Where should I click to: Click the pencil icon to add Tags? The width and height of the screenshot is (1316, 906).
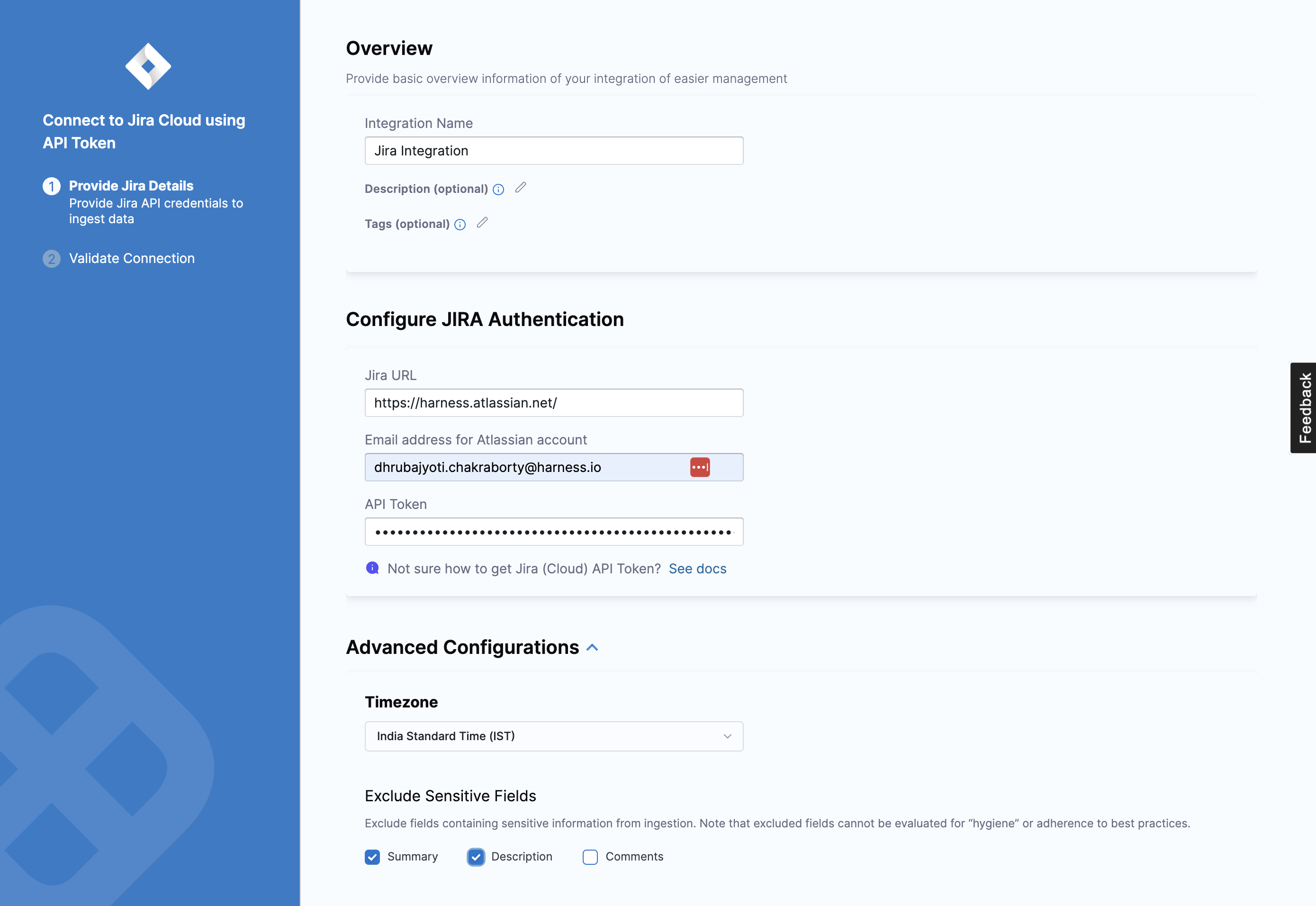[x=482, y=223]
